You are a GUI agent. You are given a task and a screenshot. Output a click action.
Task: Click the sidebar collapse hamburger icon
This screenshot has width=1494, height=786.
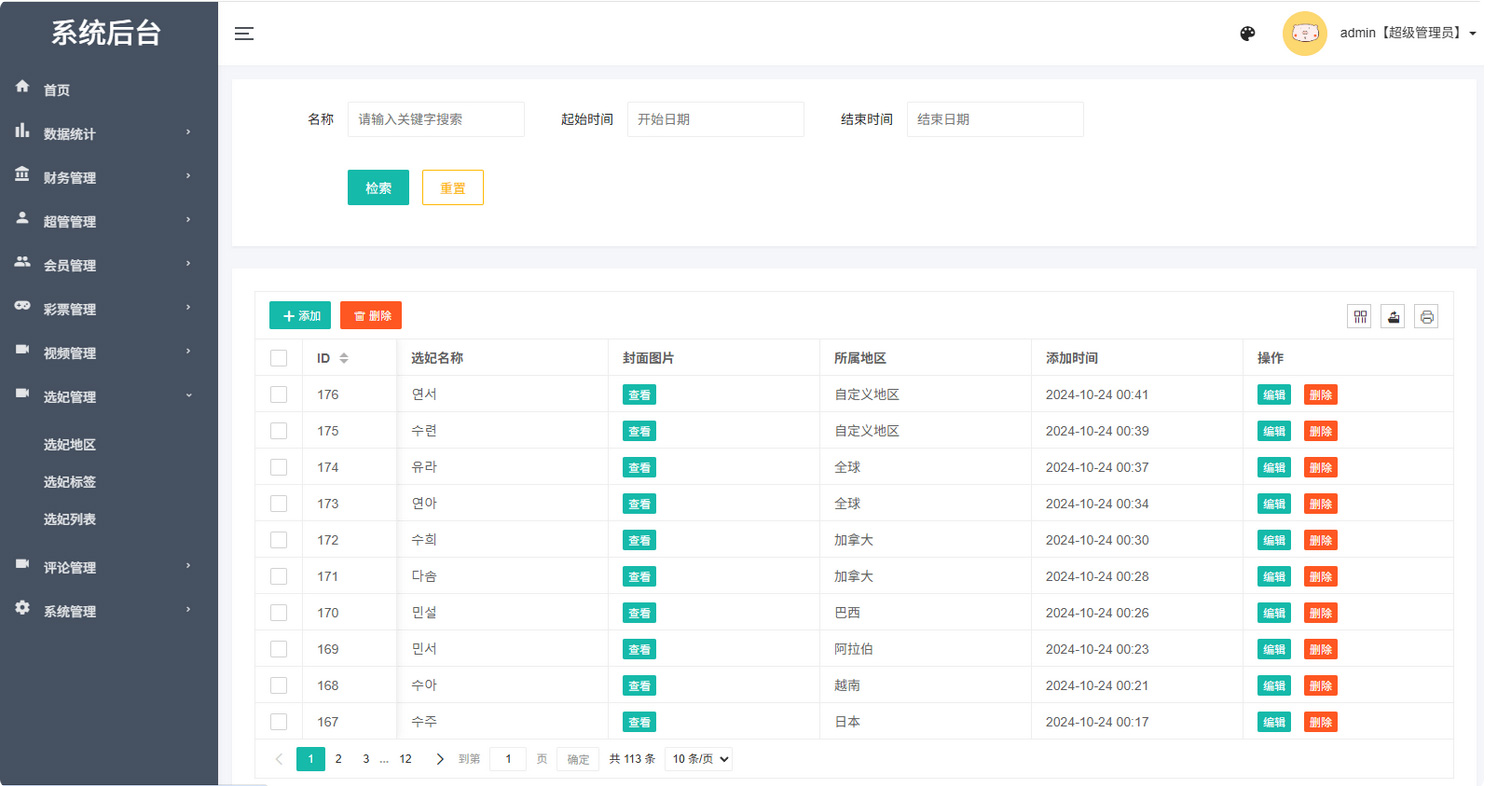coord(244,34)
